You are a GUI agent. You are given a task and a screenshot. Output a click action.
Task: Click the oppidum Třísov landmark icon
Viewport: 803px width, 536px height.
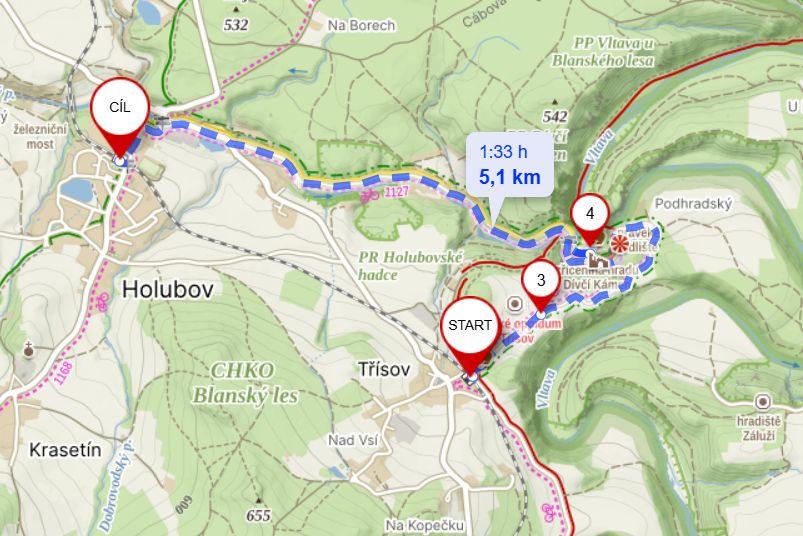[515, 304]
